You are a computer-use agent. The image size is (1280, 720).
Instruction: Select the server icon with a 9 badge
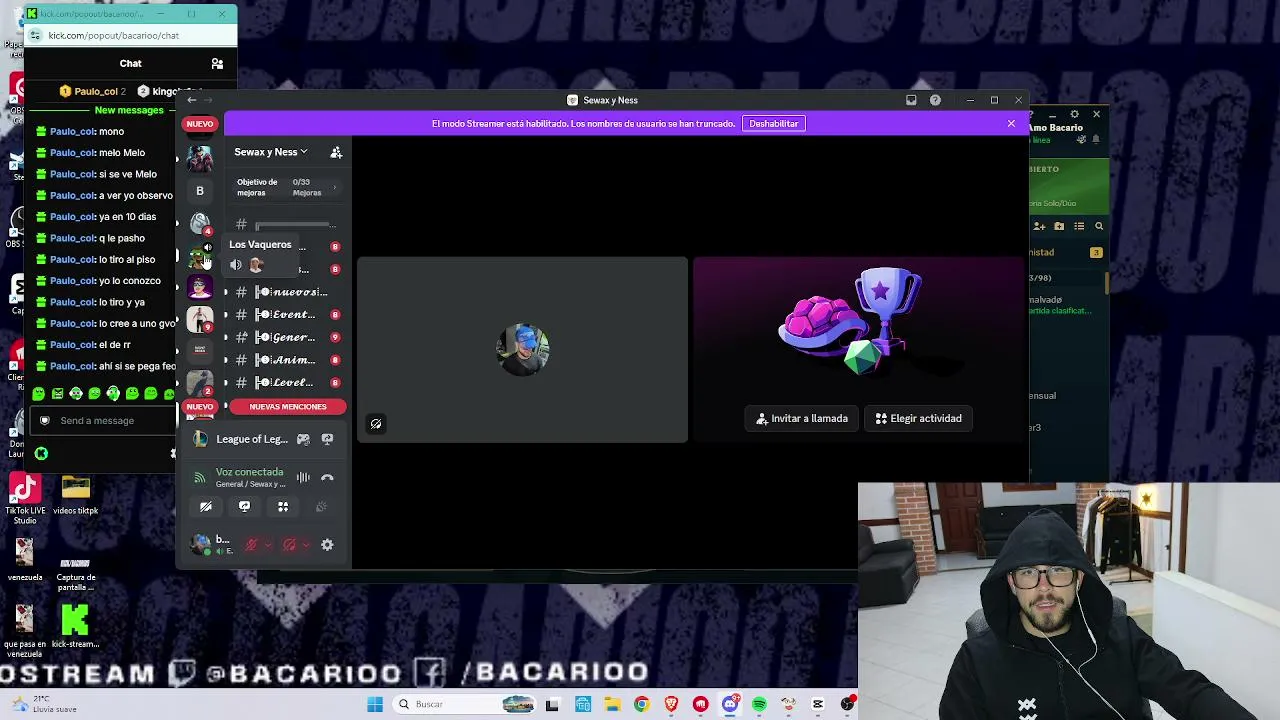(x=200, y=319)
